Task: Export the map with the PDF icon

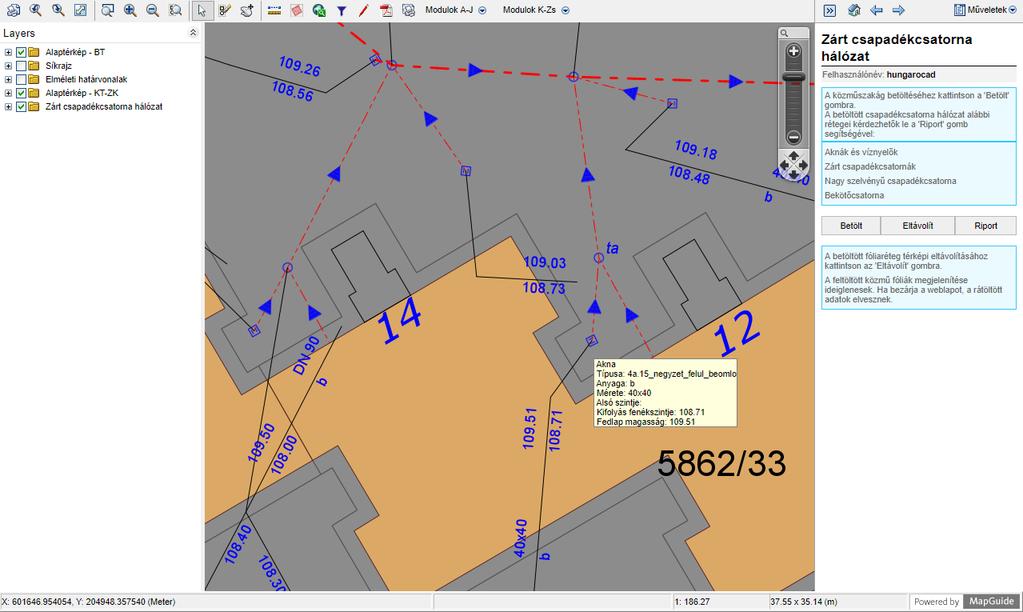Action: [386, 10]
